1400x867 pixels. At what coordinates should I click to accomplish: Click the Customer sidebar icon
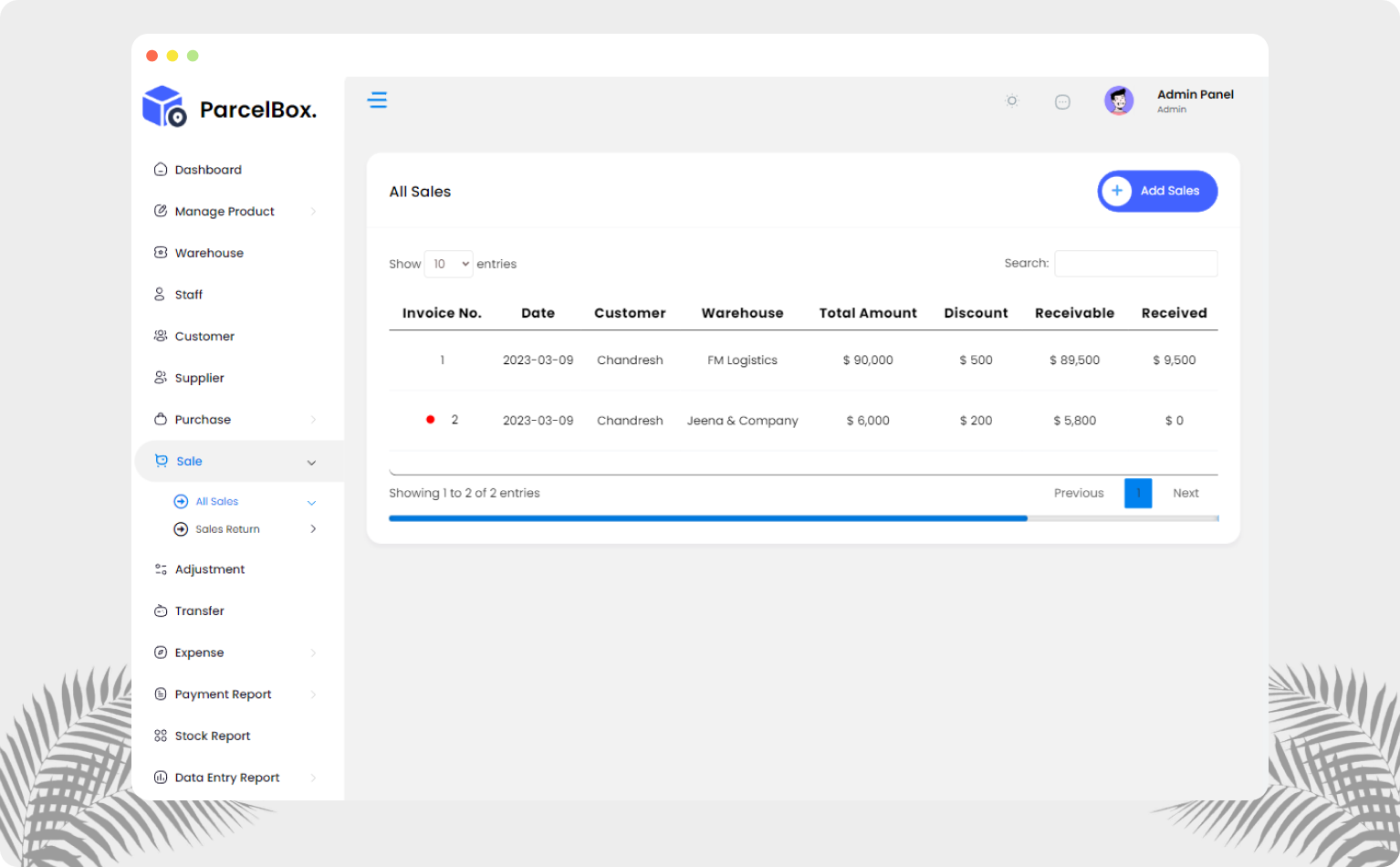[161, 336]
